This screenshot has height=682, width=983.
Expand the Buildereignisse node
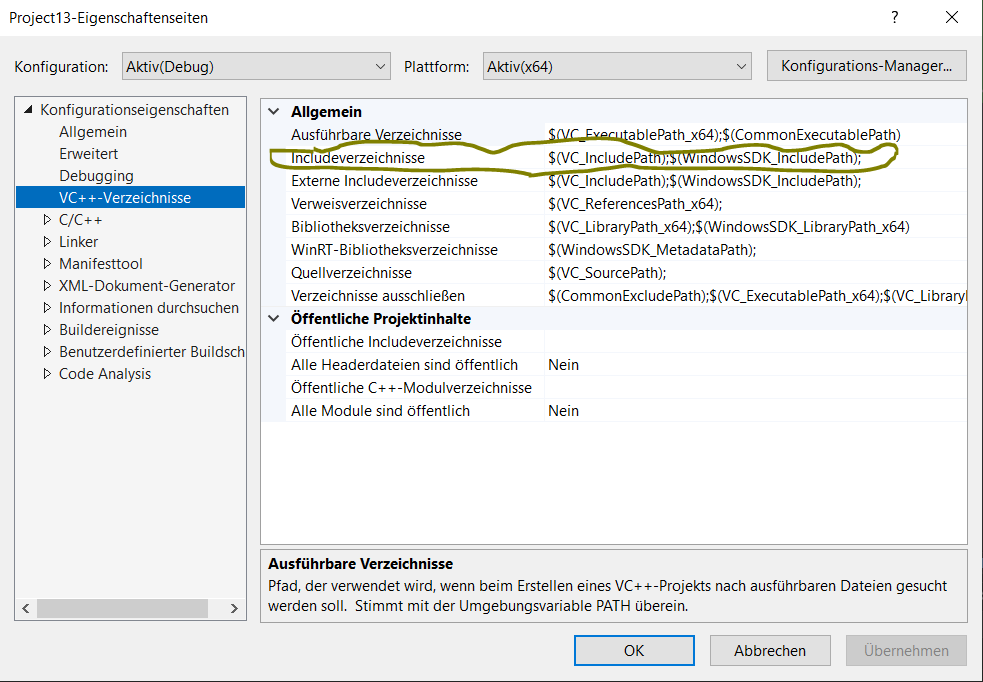click(x=46, y=329)
